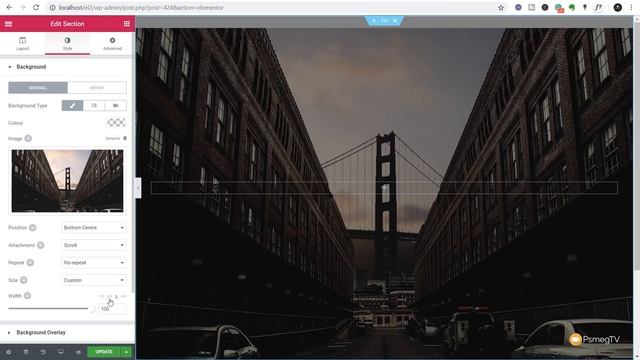Open the Repeat dropdown showing No-repeat
640x360 pixels.
[94, 262]
